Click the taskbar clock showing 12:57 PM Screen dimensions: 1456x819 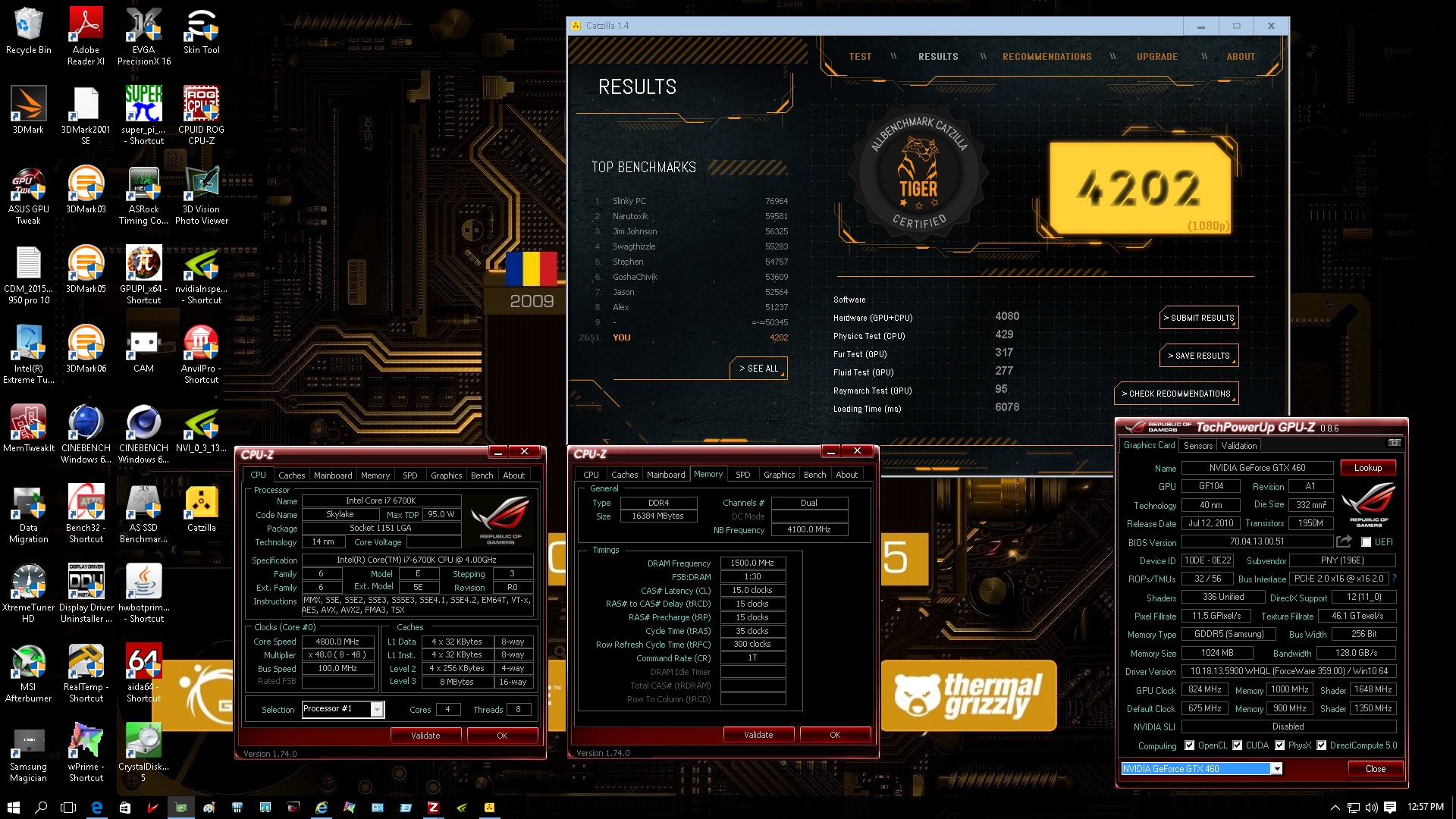(x=1425, y=807)
